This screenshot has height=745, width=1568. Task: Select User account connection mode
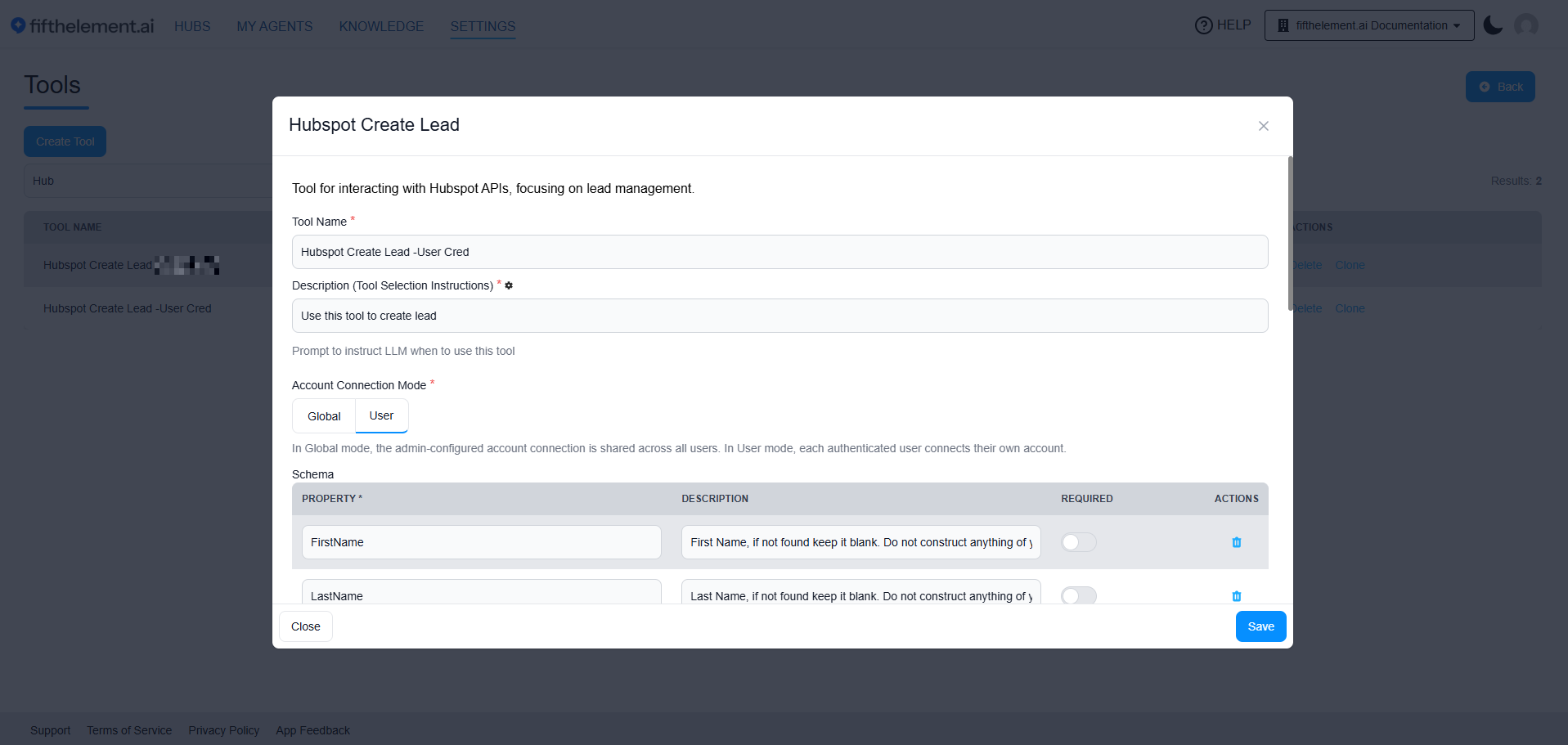point(381,415)
